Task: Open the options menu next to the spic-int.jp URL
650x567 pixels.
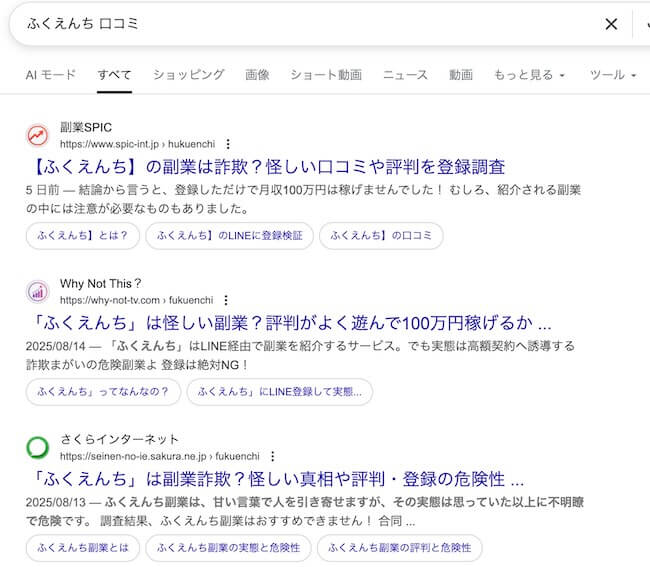Action: coord(228,144)
